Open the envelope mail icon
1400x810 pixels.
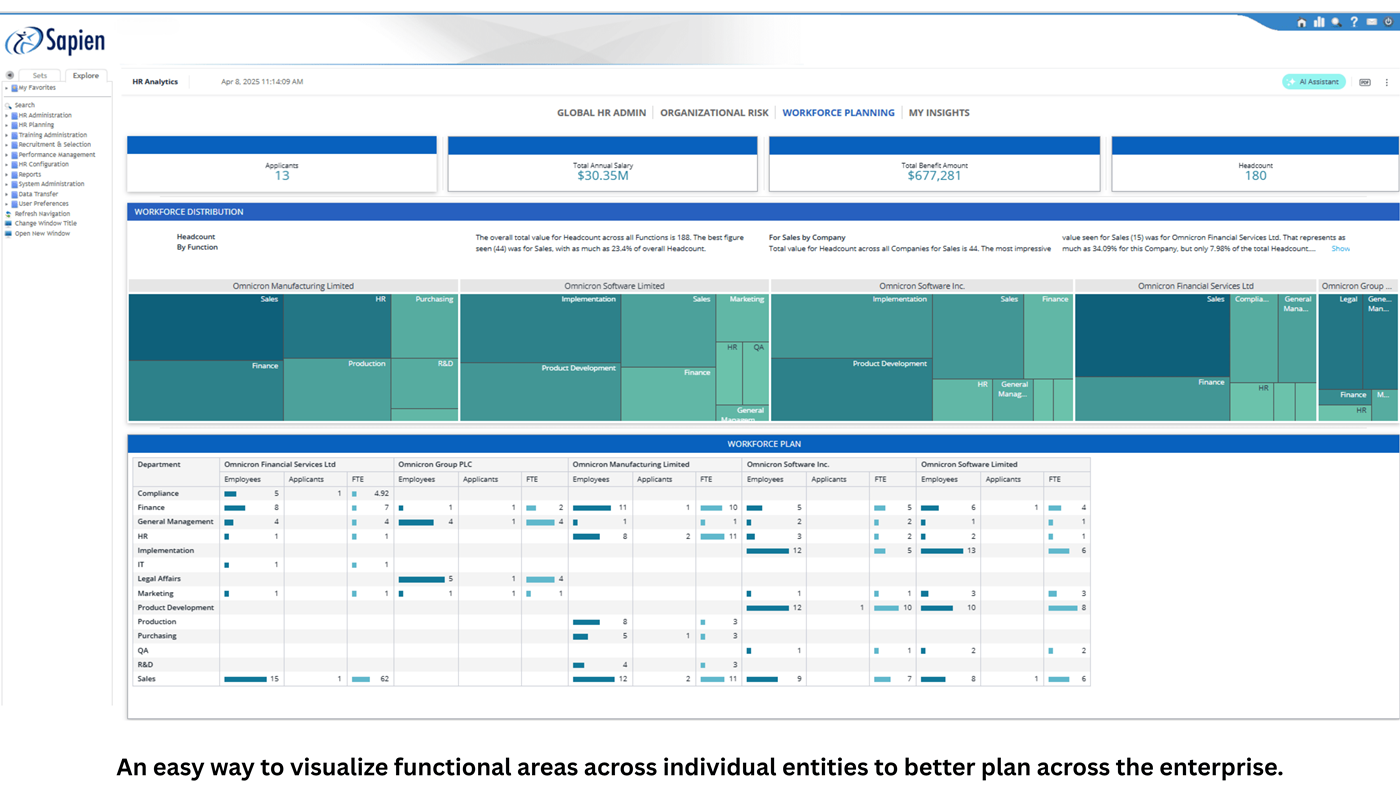click(x=1372, y=22)
